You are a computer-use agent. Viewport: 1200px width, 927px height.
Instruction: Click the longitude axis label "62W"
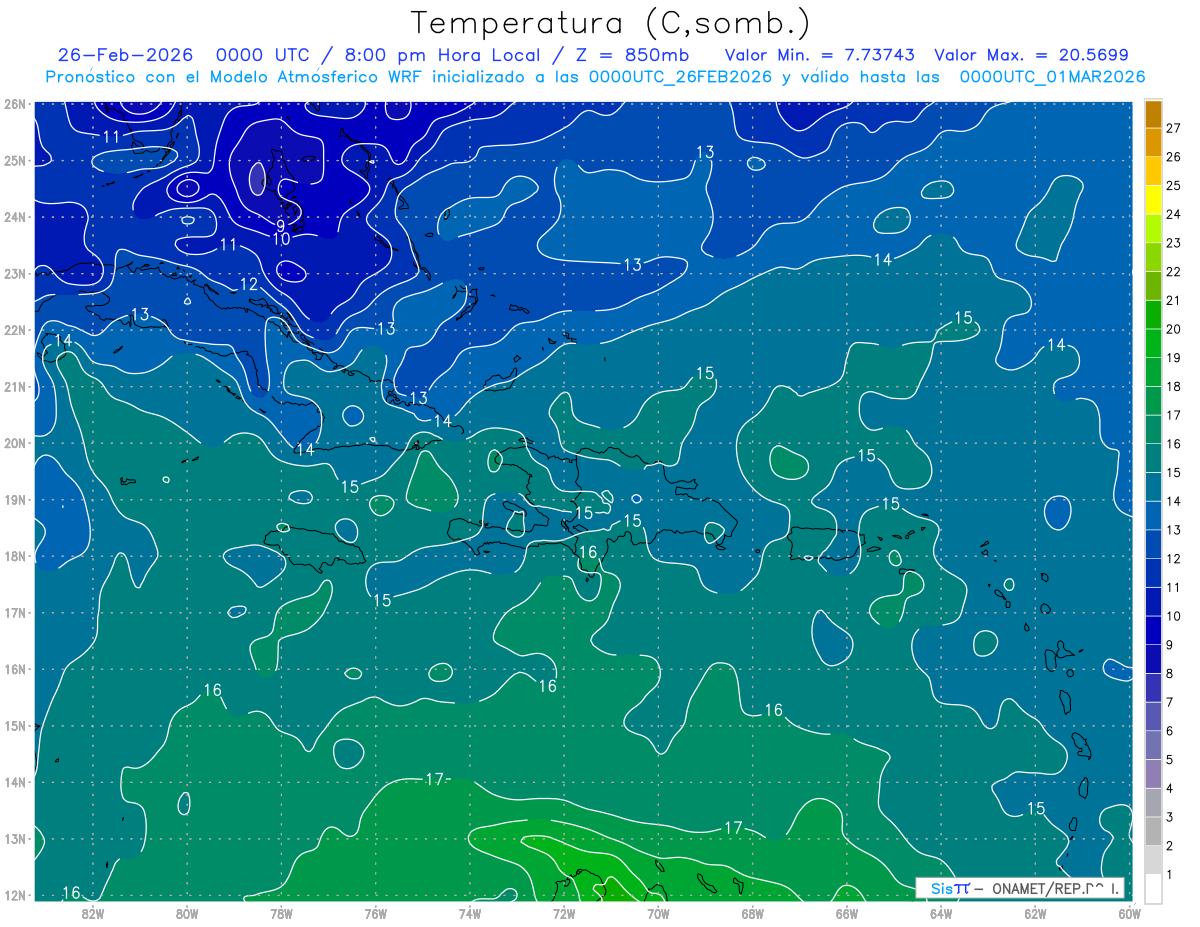1035,913
